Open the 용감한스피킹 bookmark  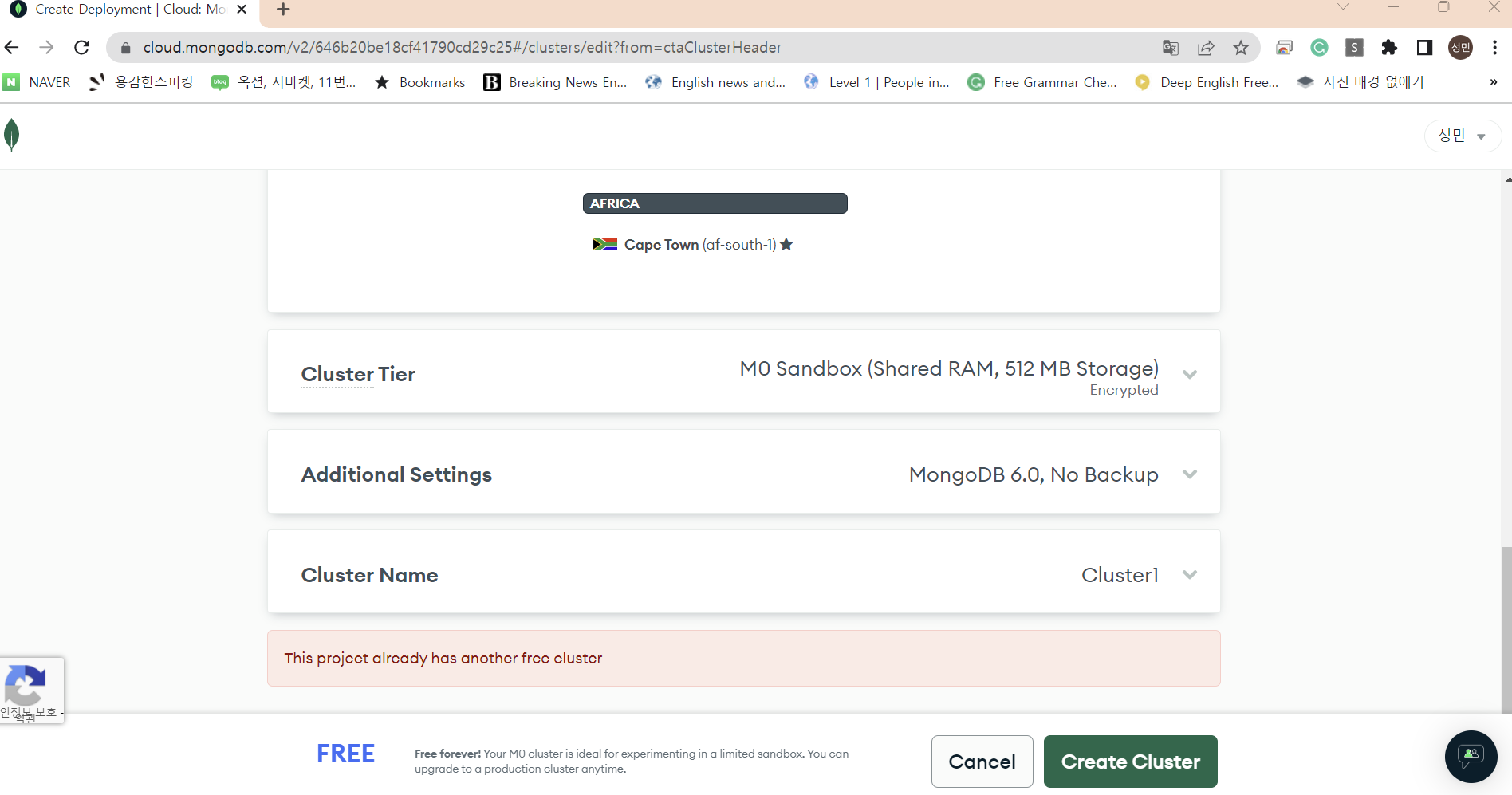[141, 82]
